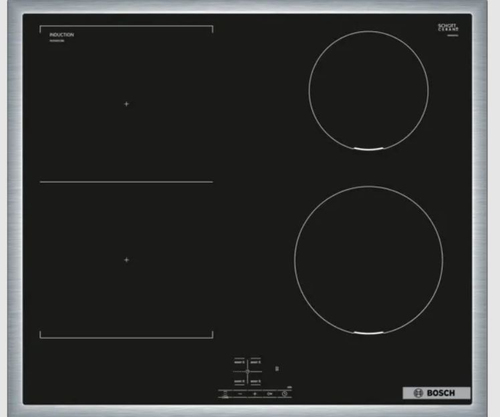Tap the timer clock symbol
Viewport: 500px width, 417px height.
click(284, 394)
